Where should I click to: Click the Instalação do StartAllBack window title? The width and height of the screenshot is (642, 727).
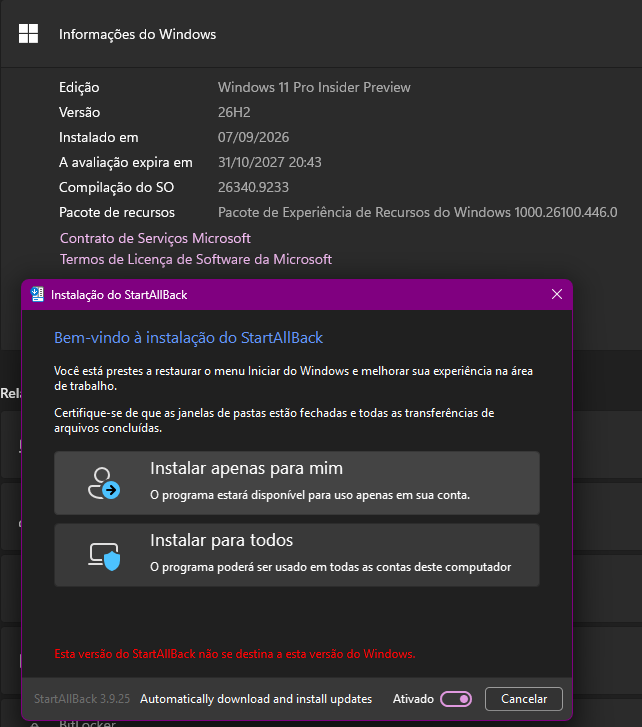click(119, 295)
